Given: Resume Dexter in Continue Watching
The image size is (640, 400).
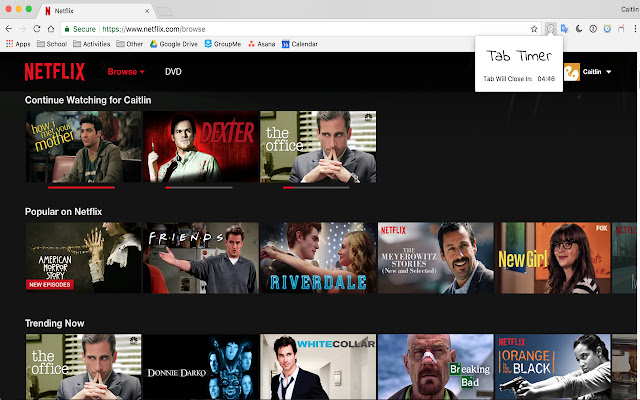Looking at the screenshot, I should click(x=201, y=147).
